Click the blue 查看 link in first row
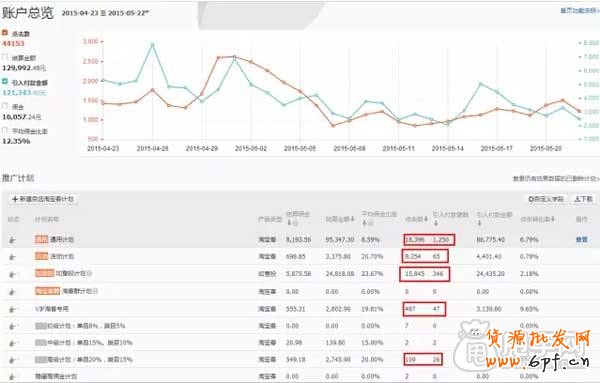The image size is (600, 383). [582, 240]
